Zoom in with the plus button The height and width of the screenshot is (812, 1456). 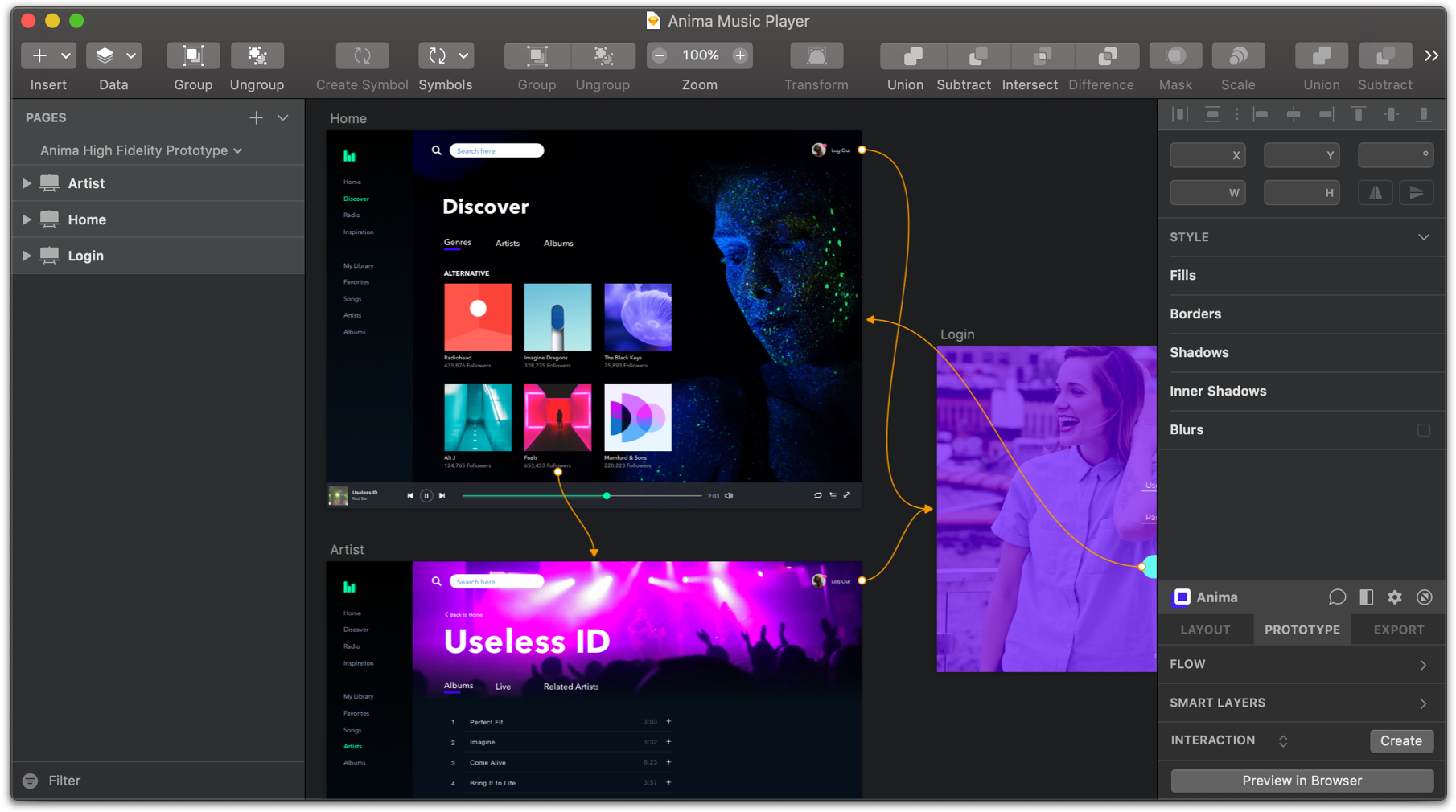point(740,55)
